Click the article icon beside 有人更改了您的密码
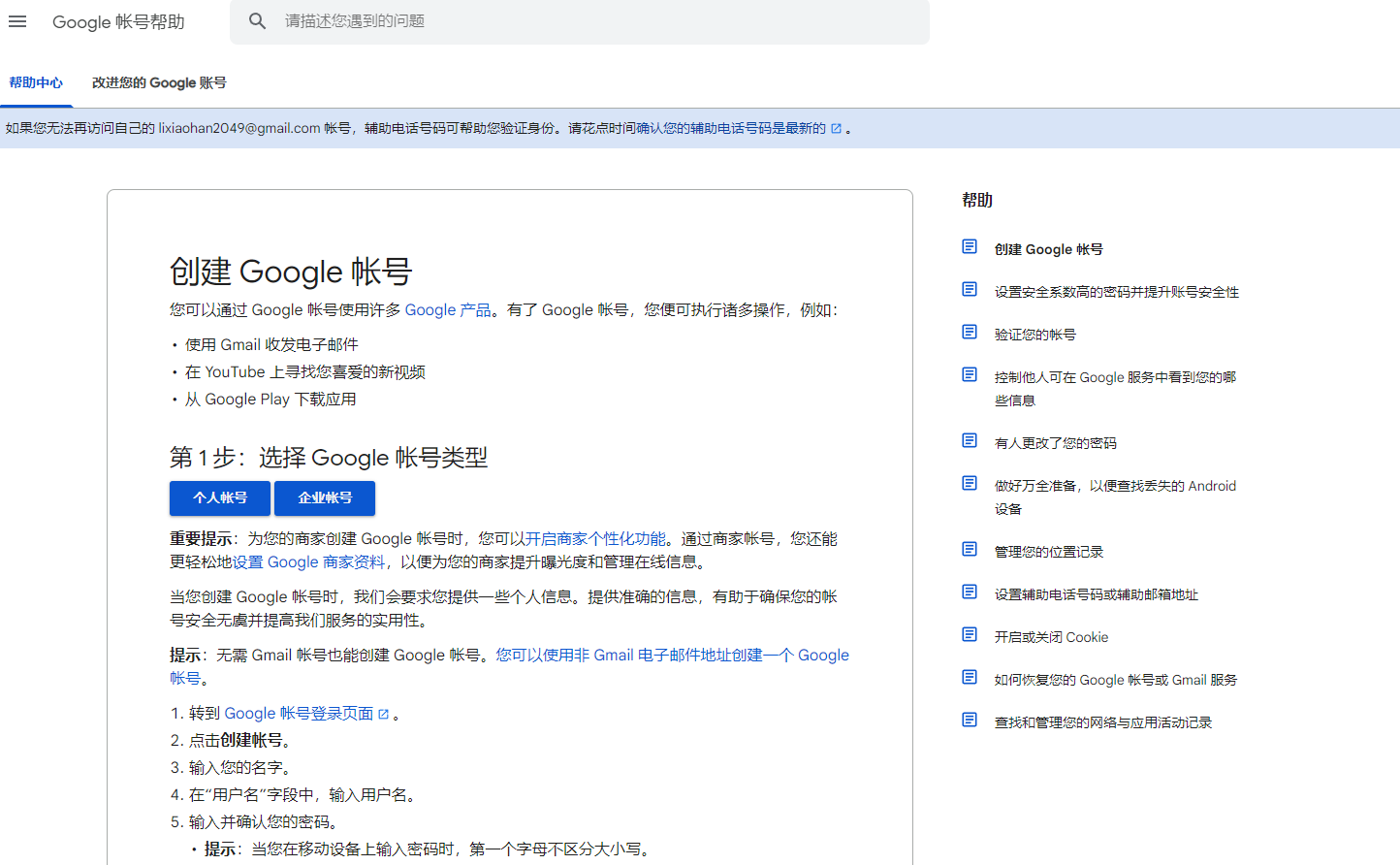The height and width of the screenshot is (865, 1400). (x=970, y=441)
